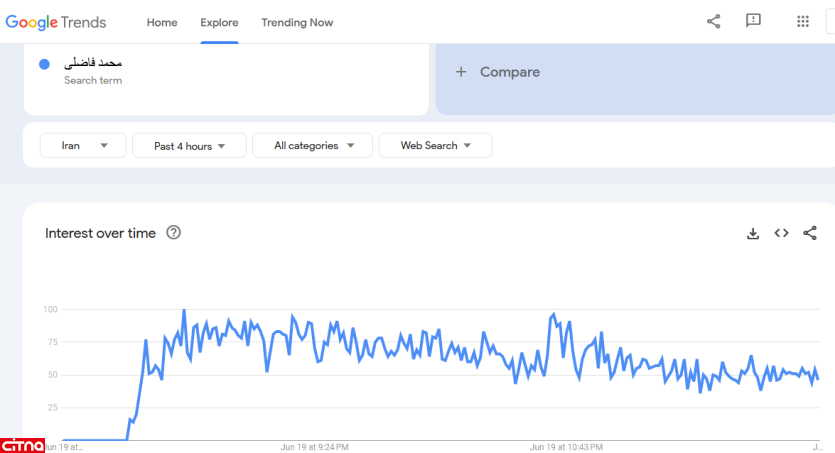Image resolution: width=835 pixels, height=453 pixels.
Task: Select the Explore tab
Action: click(x=219, y=22)
